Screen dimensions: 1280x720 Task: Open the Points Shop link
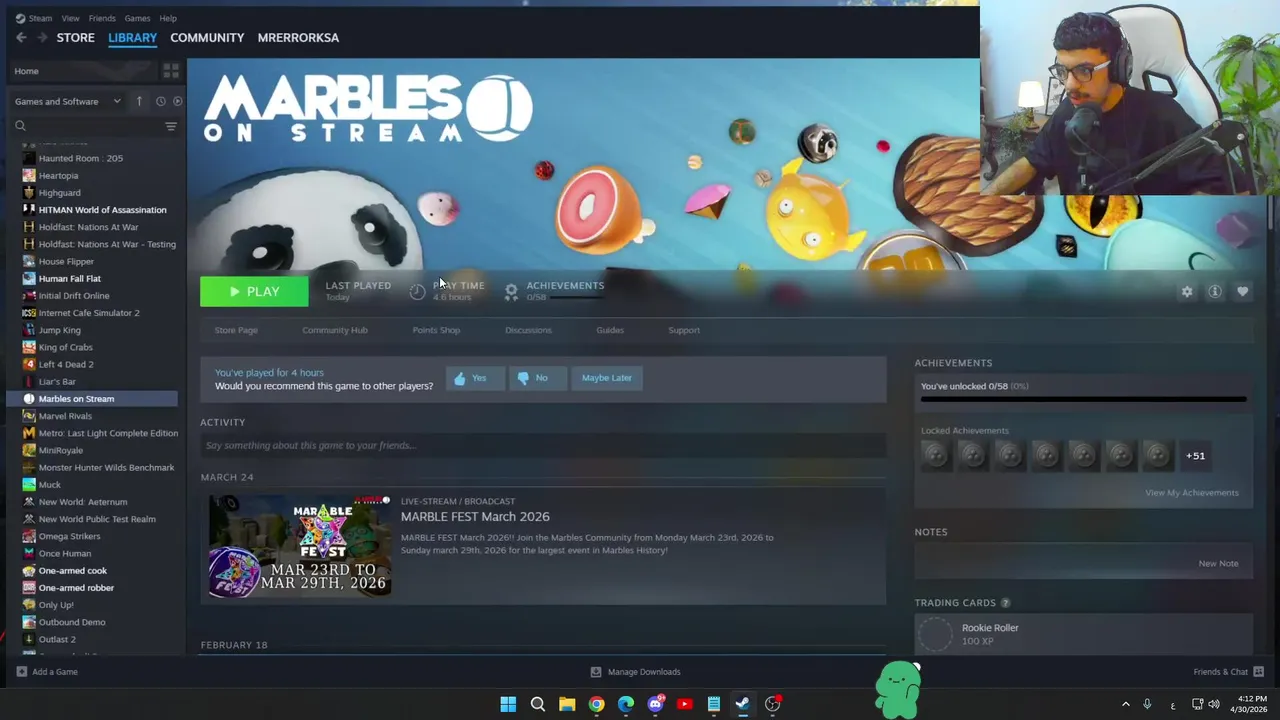point(436,330)
